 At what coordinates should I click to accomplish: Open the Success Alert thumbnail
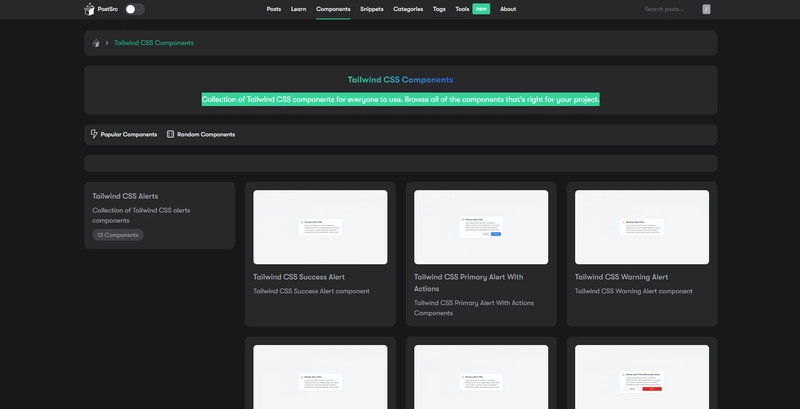320,227
